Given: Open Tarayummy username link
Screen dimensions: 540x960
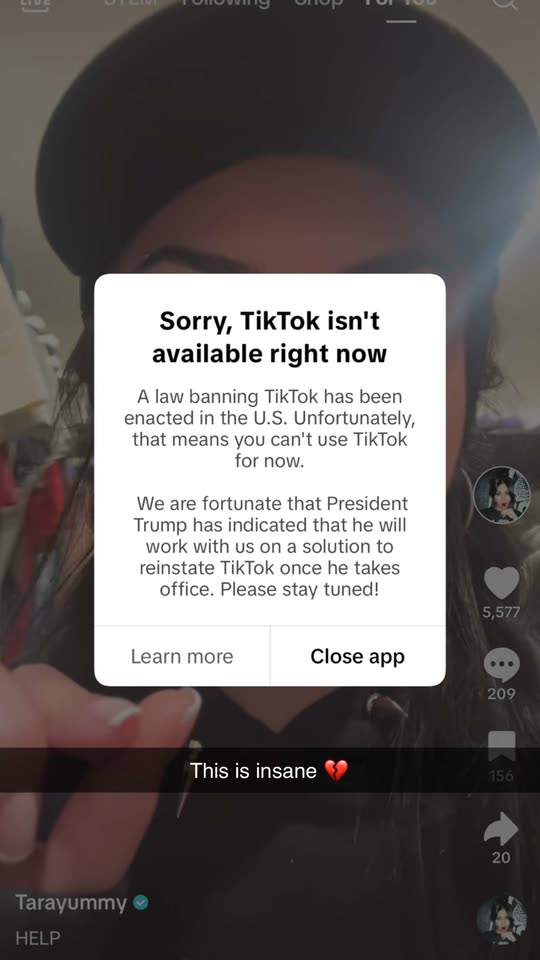Looking at the screenshot, I should tap(71, 902).
